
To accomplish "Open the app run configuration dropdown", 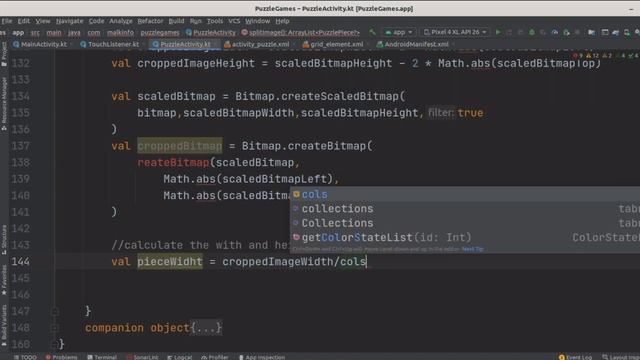I will coord(399,32).
